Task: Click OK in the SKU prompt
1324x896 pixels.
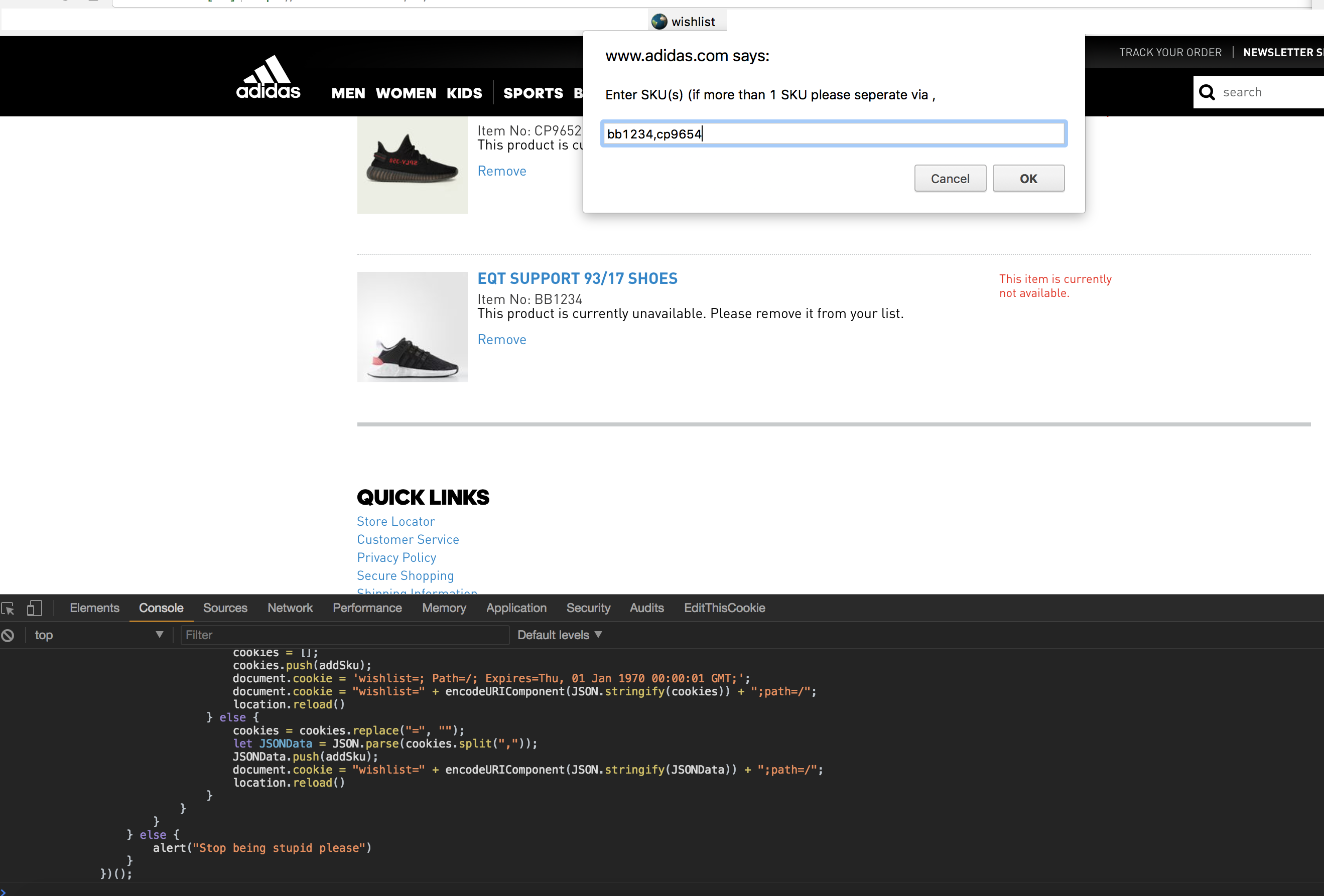Action: click(x=1028, y=178)
